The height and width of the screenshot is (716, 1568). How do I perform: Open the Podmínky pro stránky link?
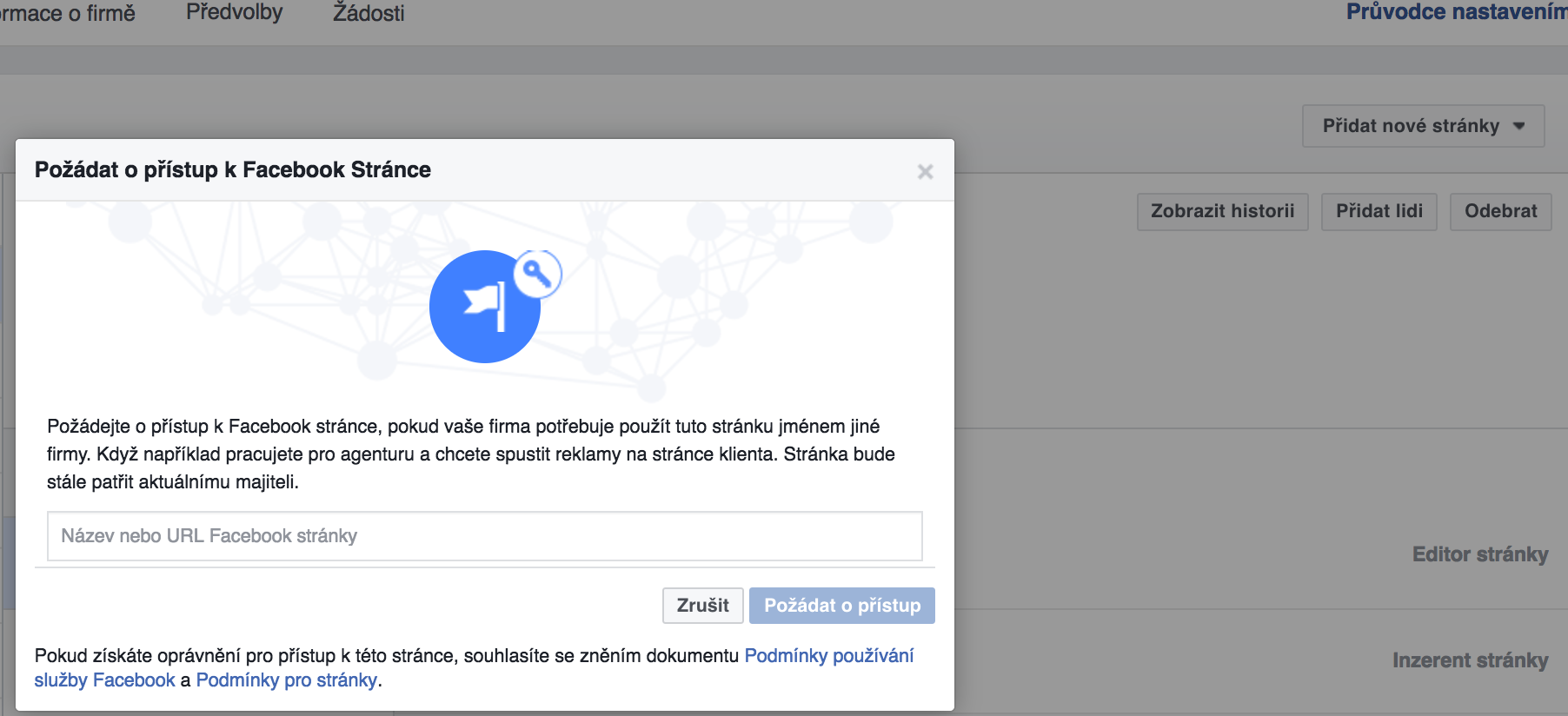click(x=287, y=680)
